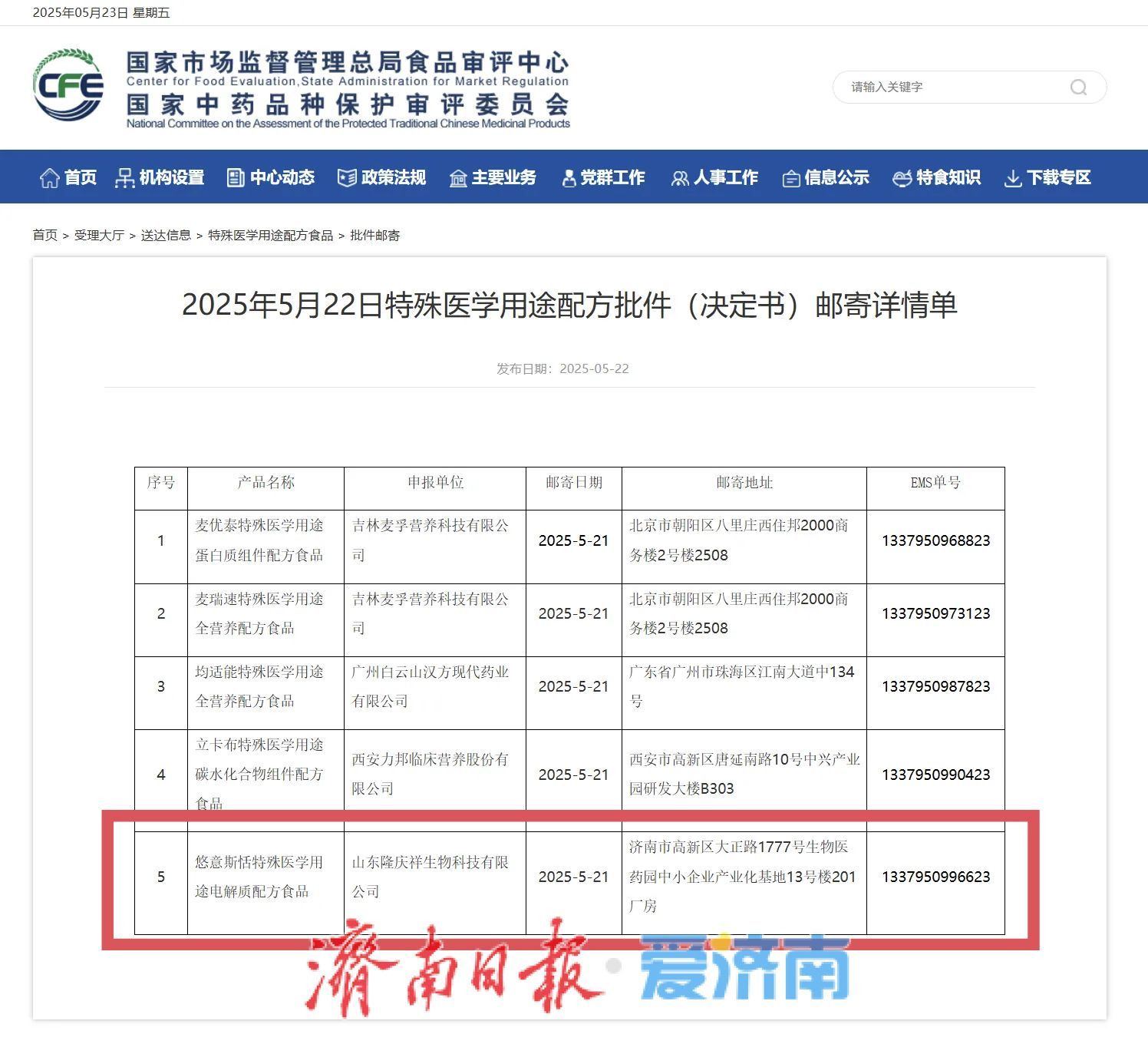
Task: Select EMS number 1337950996623 in row 5
Action: tap(936, 877)
